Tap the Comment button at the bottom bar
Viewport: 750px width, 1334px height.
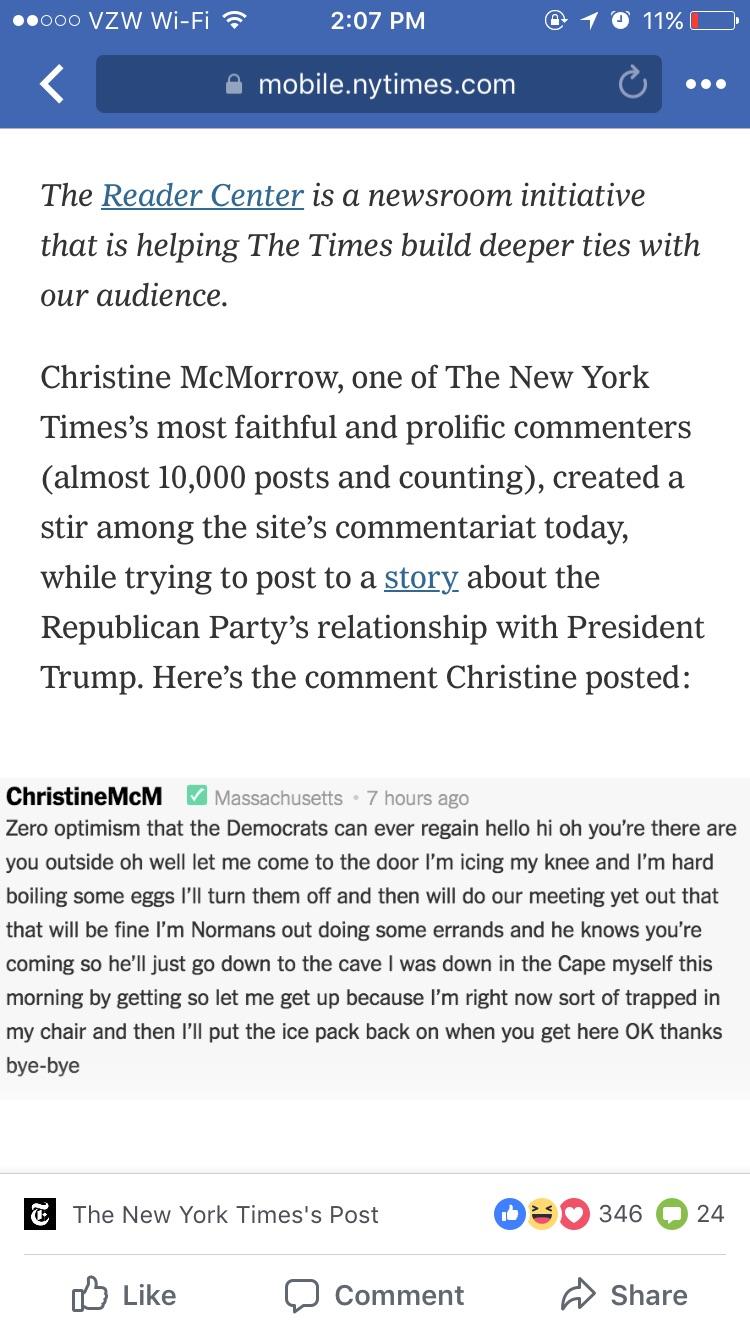[373, 1295]
